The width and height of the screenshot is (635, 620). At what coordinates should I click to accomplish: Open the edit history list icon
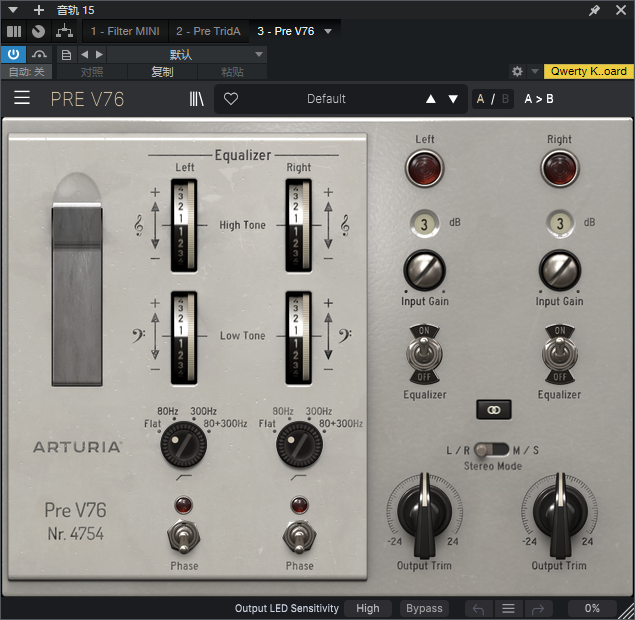point(508,608)
